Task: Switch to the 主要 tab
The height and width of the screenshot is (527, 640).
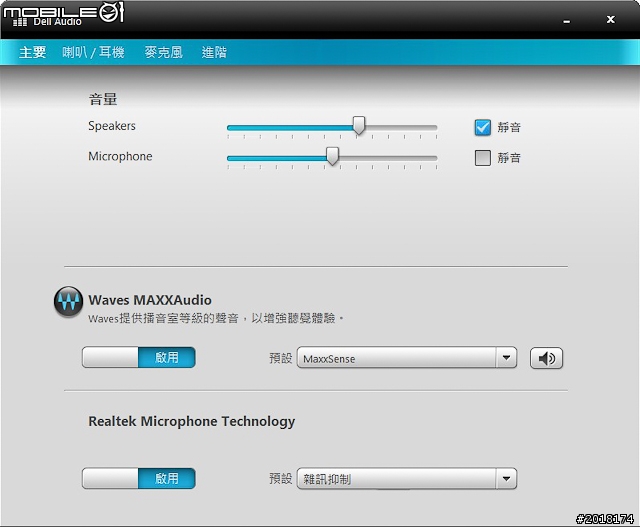Action: 32,52
